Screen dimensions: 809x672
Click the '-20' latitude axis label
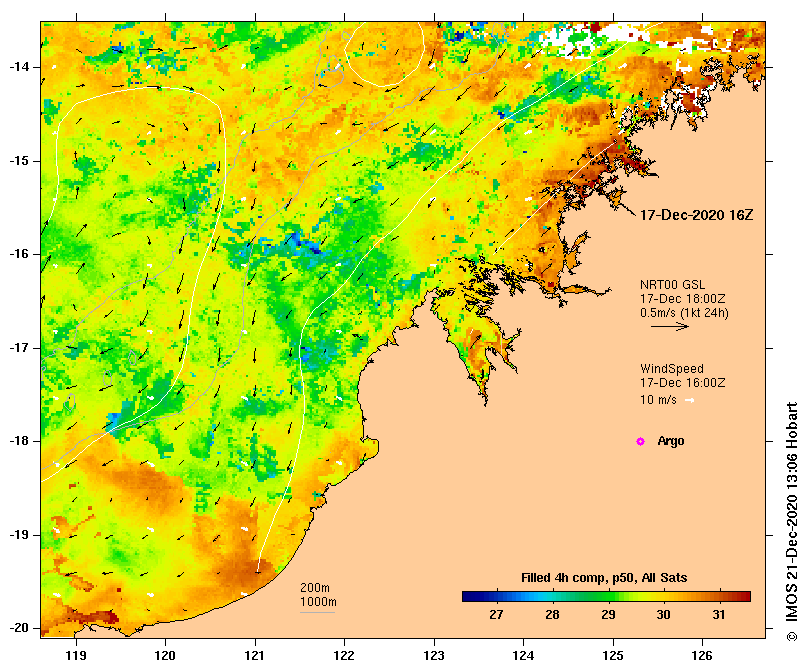click(x=19, y=628)
